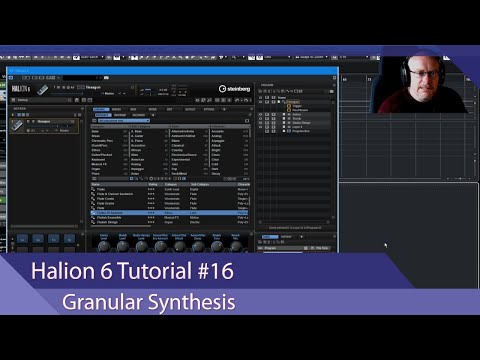Viewport: 480px width, 360px height.
Task: Solo Layer 4 in program tree
Action: pos(273,127)
